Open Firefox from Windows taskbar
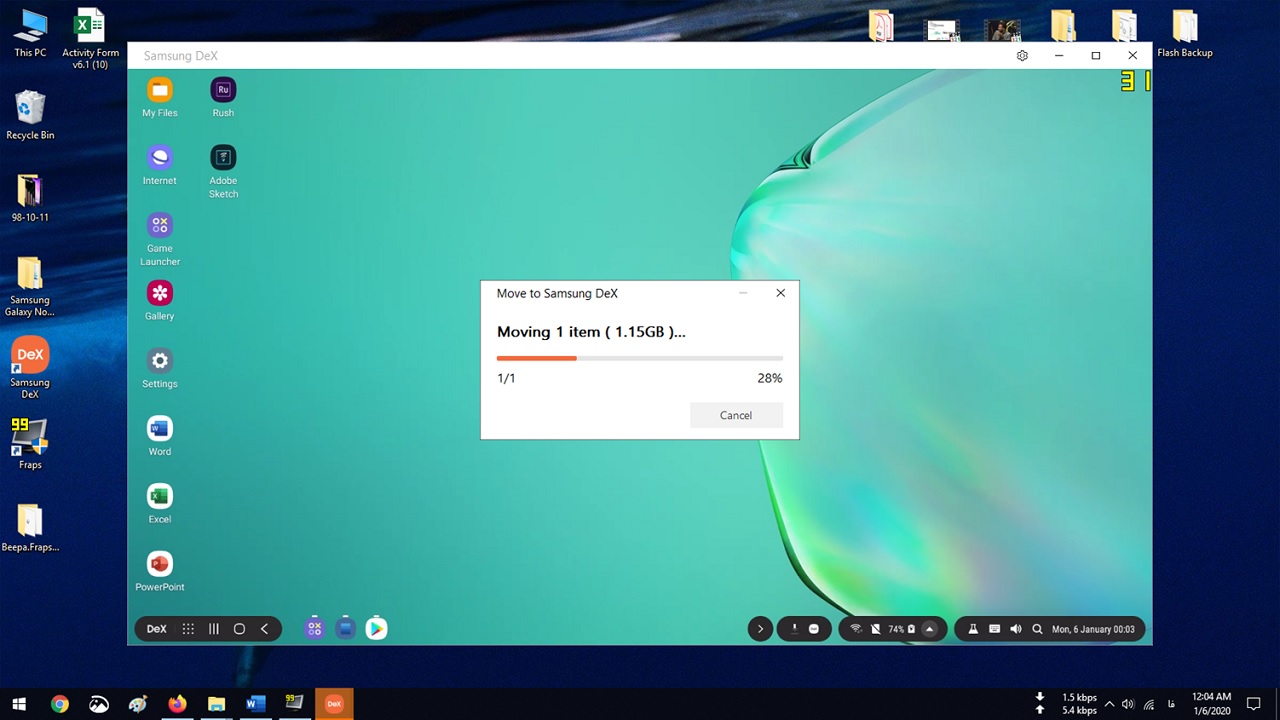This screenshot has height=720, width=1280. [x=177, y=704]
